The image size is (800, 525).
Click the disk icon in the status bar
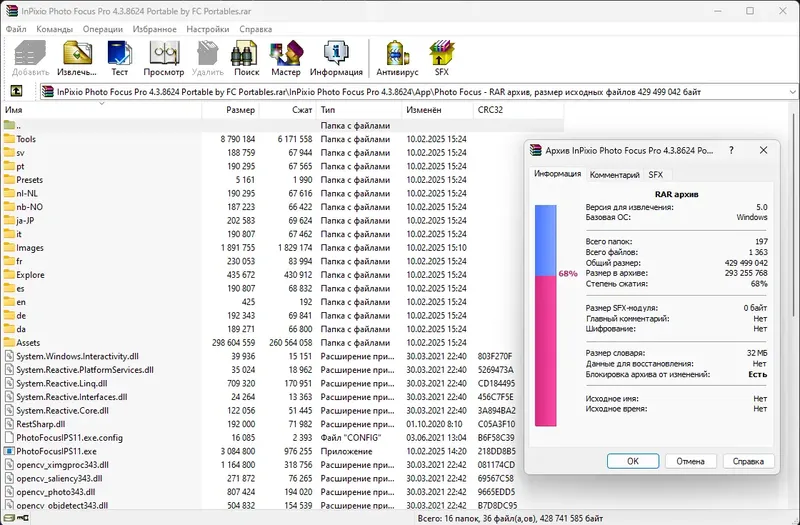(x=9, y=518)
